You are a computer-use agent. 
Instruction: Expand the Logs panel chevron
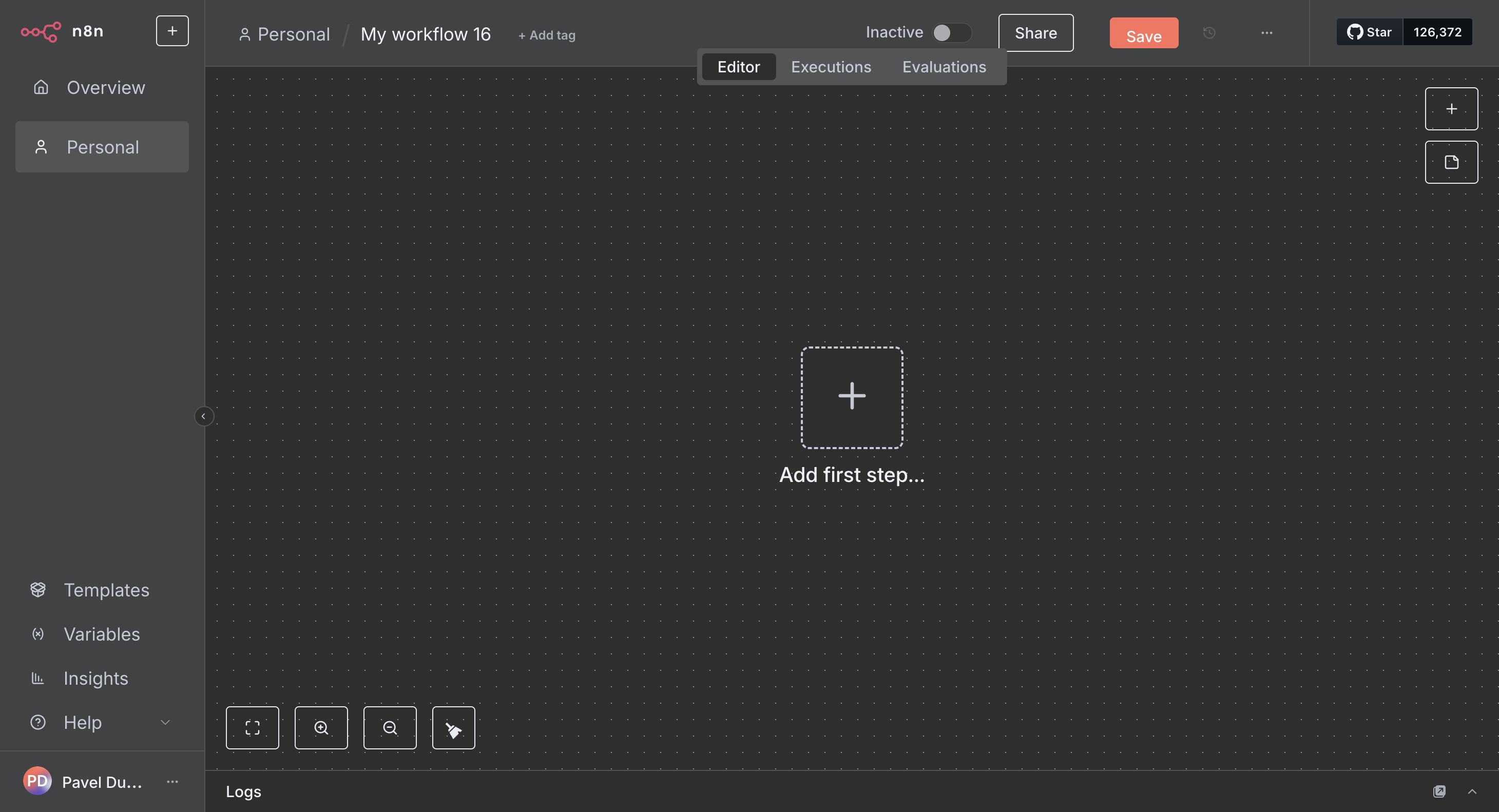click(1472, 791)
